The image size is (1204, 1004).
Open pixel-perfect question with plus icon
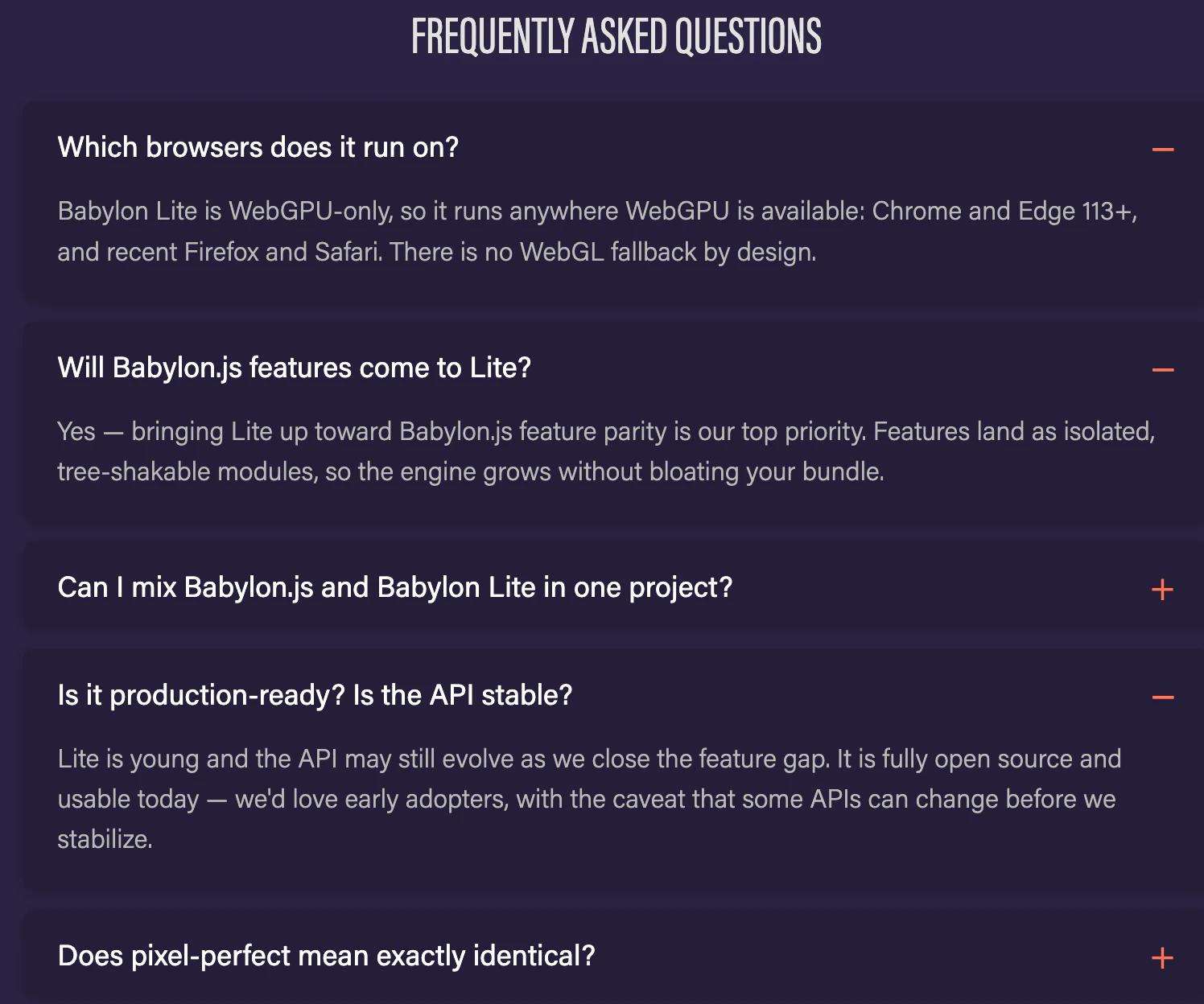tap(1162, 958)
